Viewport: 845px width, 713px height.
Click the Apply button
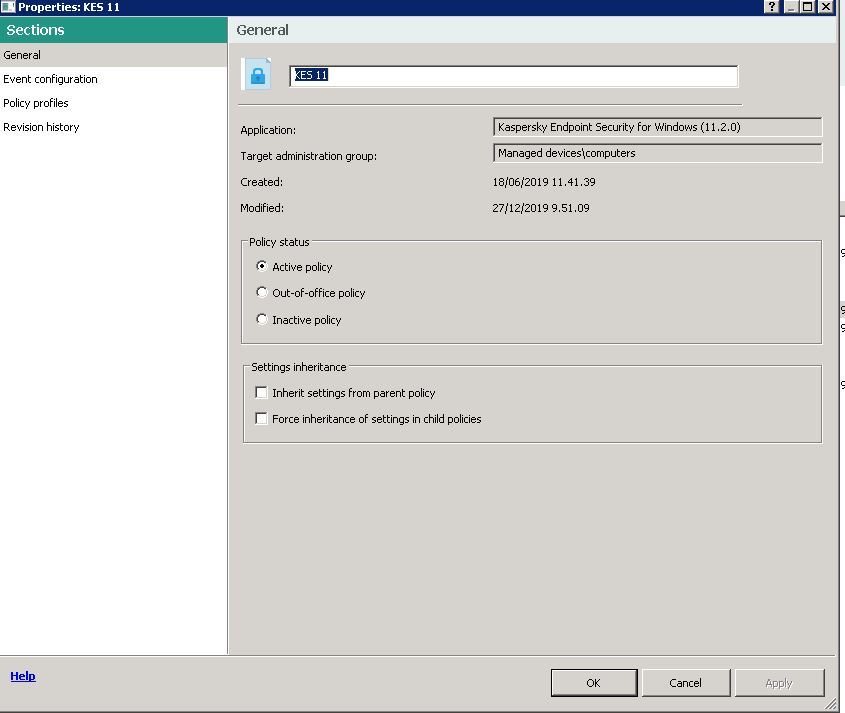[779, 683]
